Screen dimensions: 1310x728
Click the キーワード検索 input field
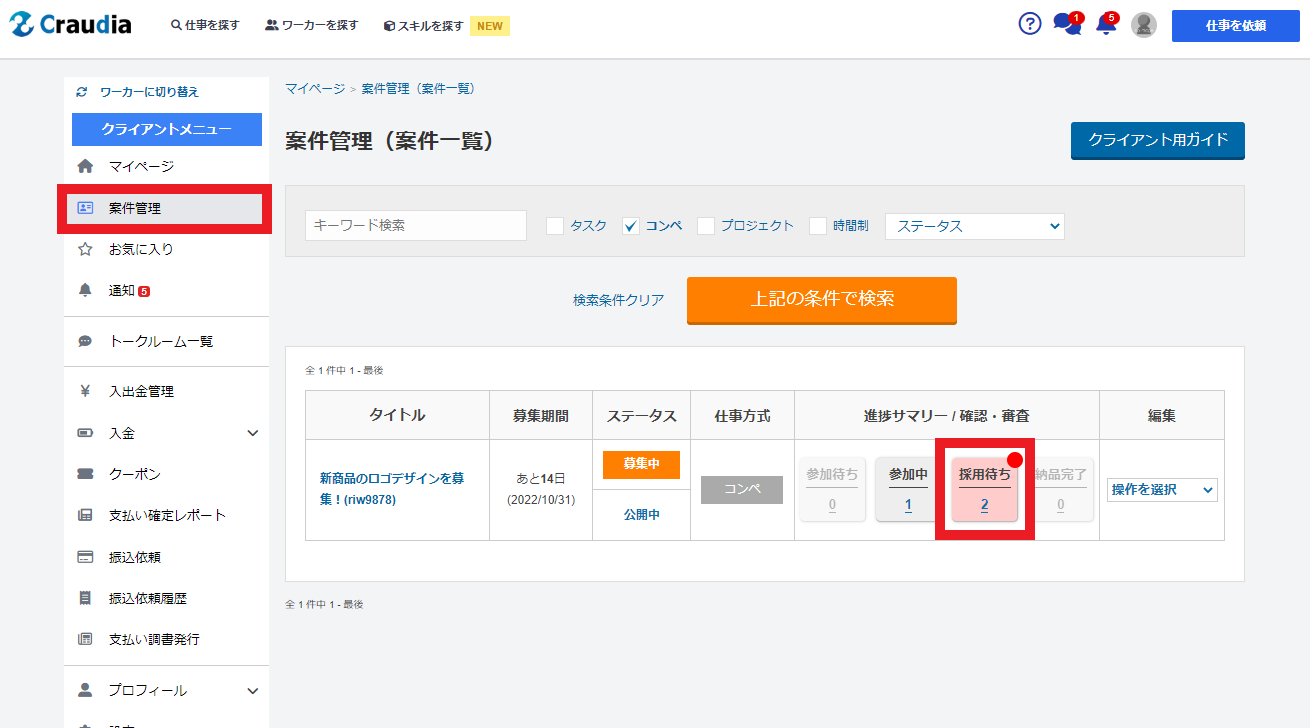[x=415, y=226]
